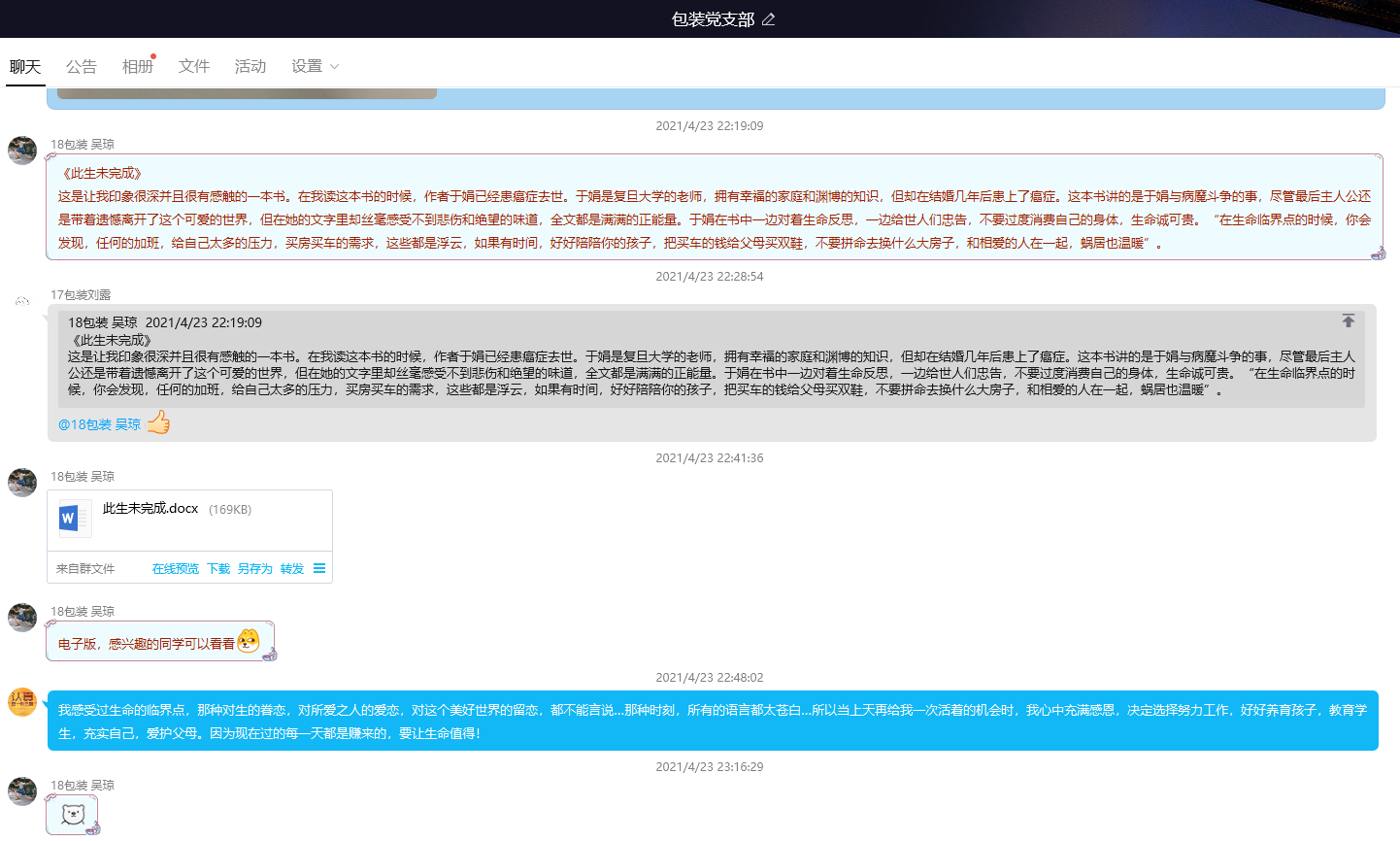Click the jump-to-original arrow in quoted message

click(1349, 320)
